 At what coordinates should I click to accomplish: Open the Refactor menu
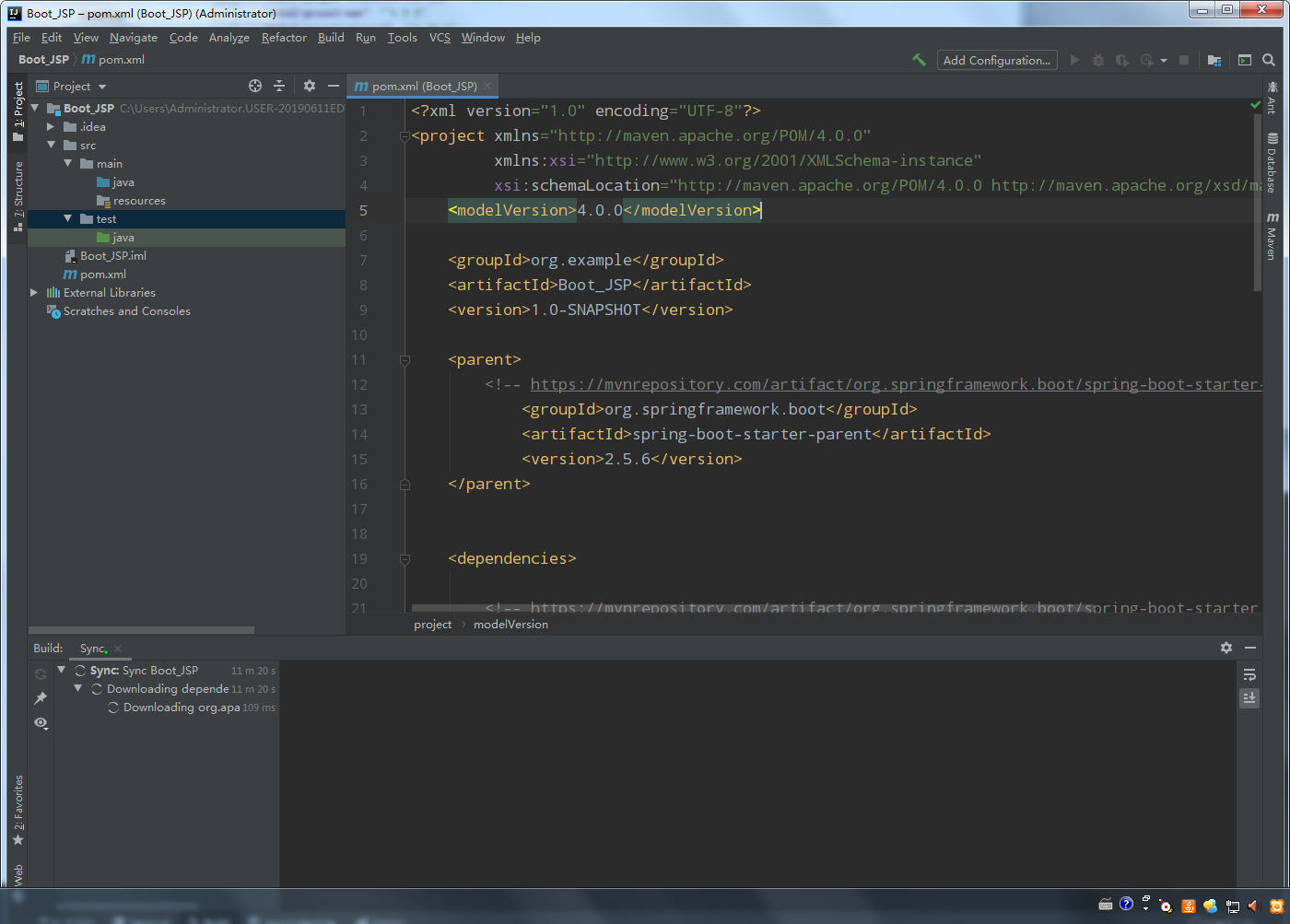[x=284, y=38]
